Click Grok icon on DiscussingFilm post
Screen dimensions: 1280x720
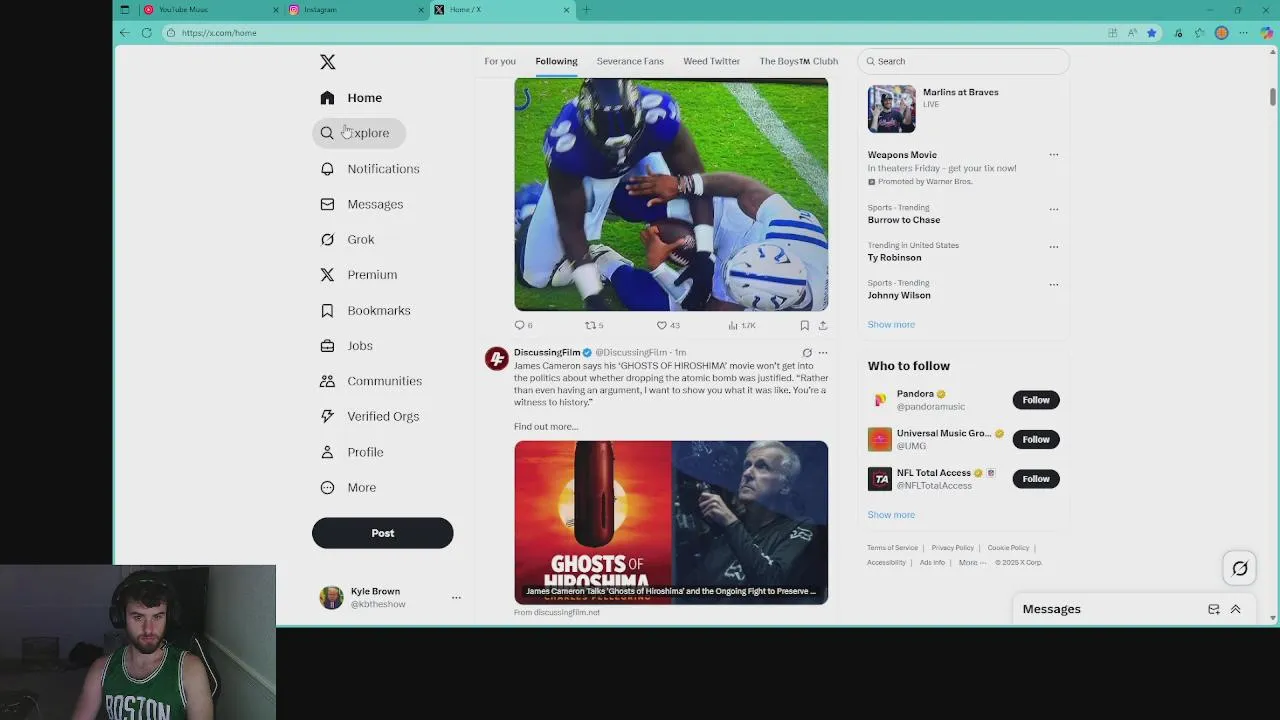807,353
